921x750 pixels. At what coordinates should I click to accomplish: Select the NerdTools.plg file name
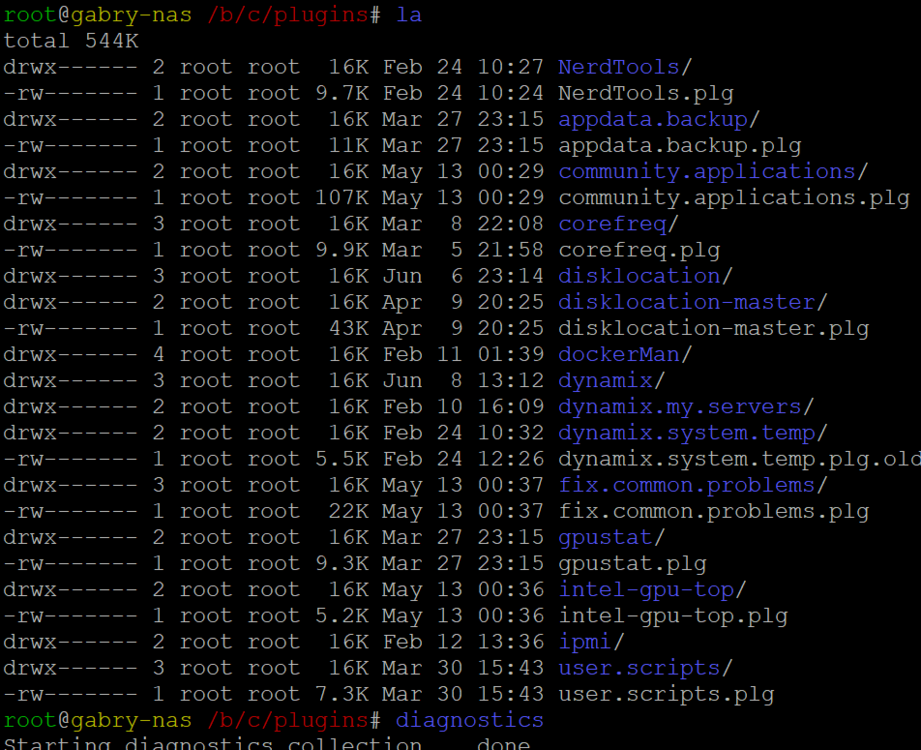click(646, 93)
